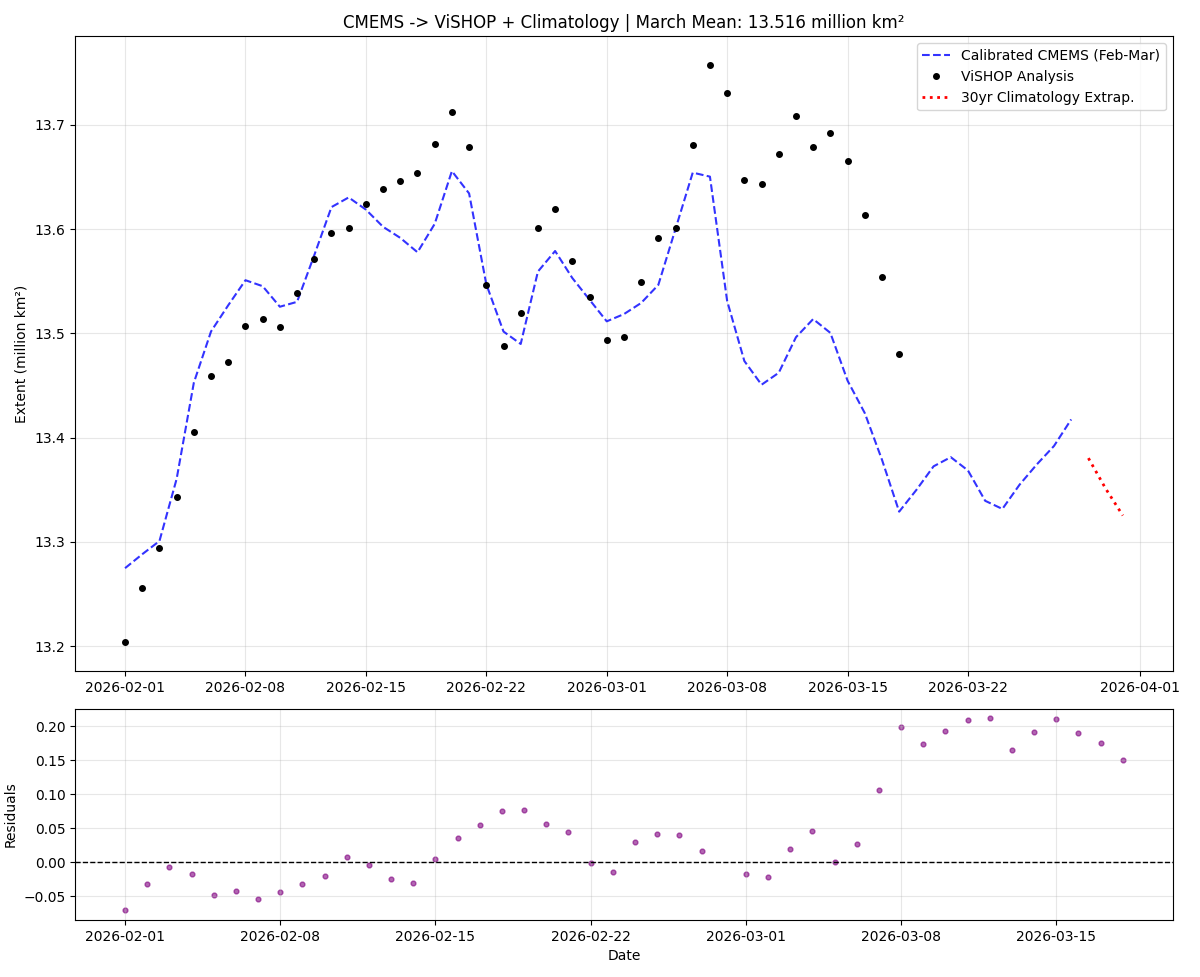Image resolution: width=1200 pixels, height=977 pixels.
Task: Click the first purple residual point at left
Action: pos(125,910)
